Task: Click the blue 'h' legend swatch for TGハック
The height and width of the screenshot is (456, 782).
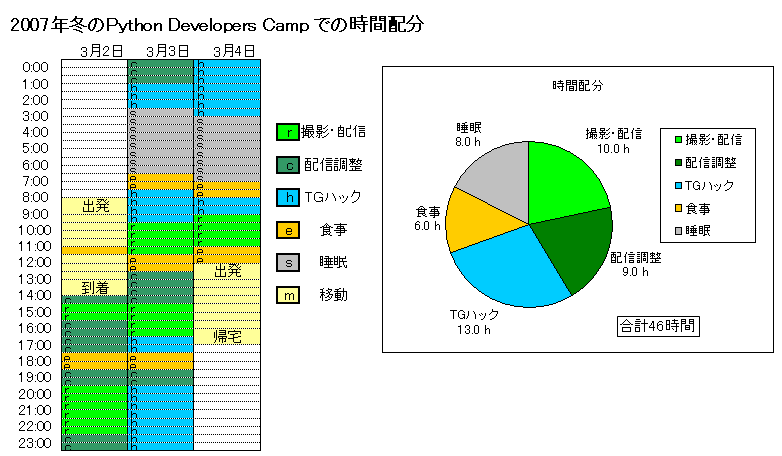Action: pyautogui.click(x=288, y=198)
